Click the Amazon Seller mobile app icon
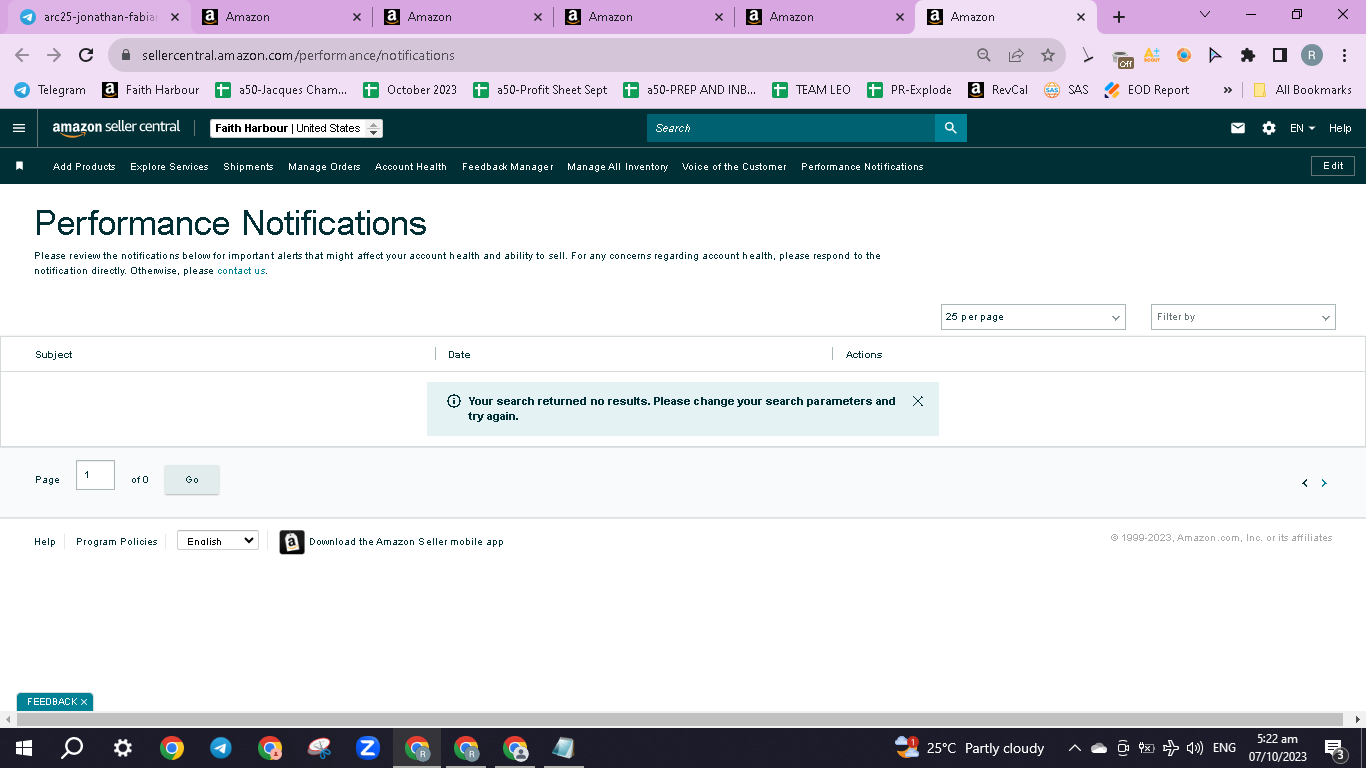This screenshot has height=768, width=1366. coord(292,542)
